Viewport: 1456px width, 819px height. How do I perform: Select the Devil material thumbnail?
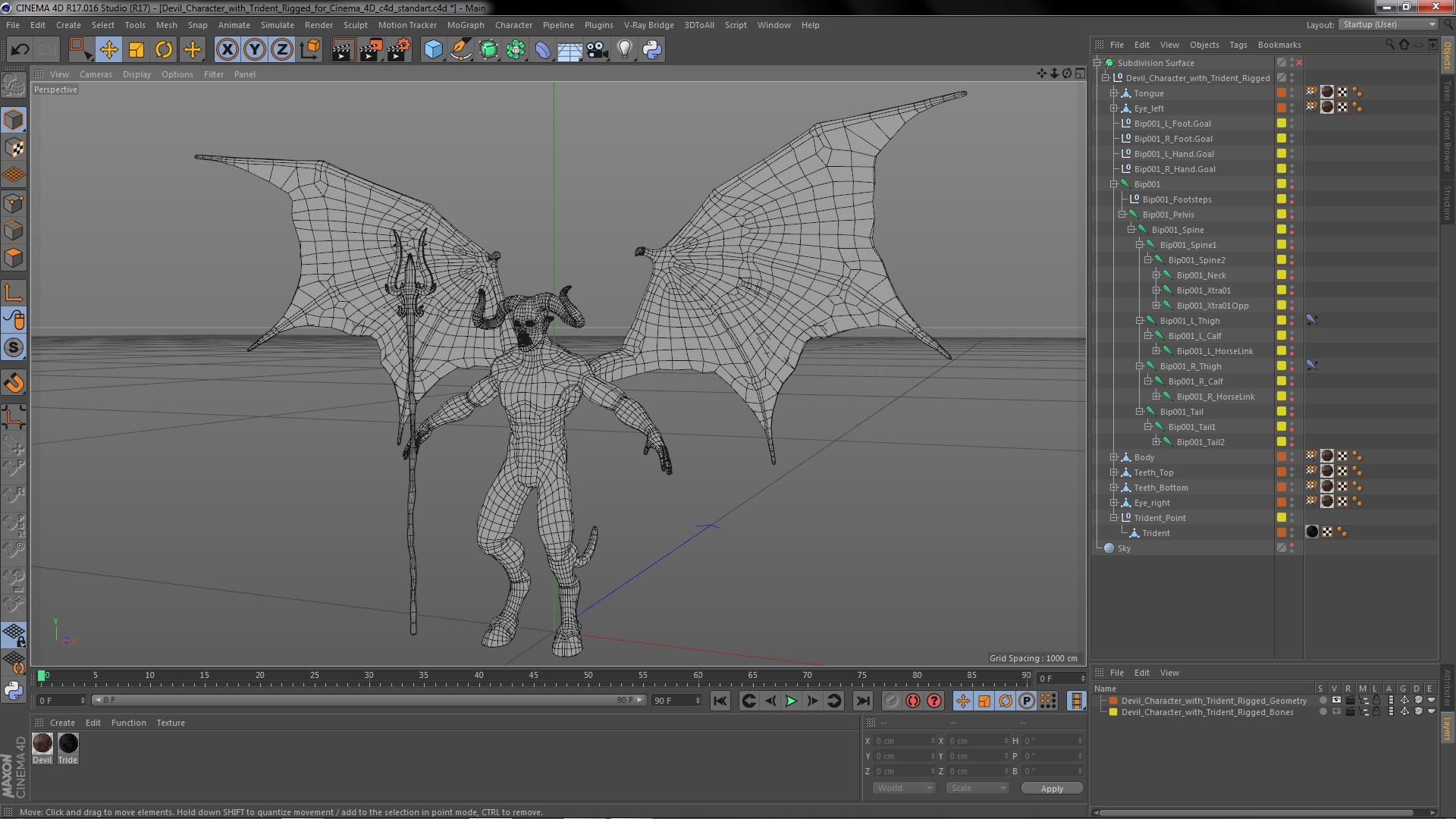(x=42, y=743)
